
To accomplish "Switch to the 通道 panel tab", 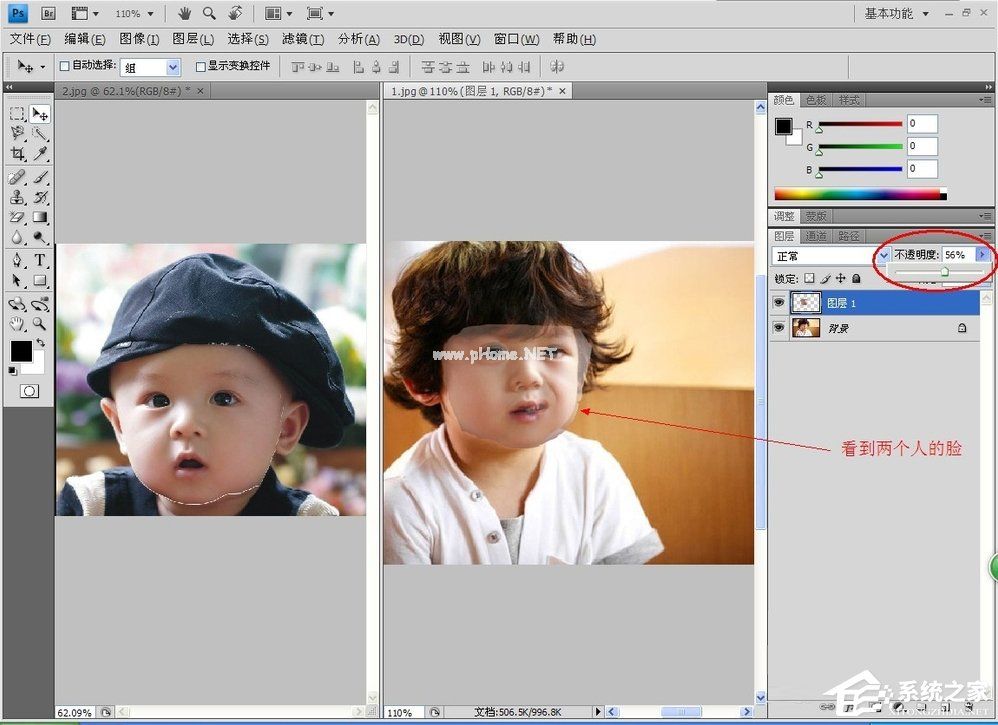I will [816, 236].
